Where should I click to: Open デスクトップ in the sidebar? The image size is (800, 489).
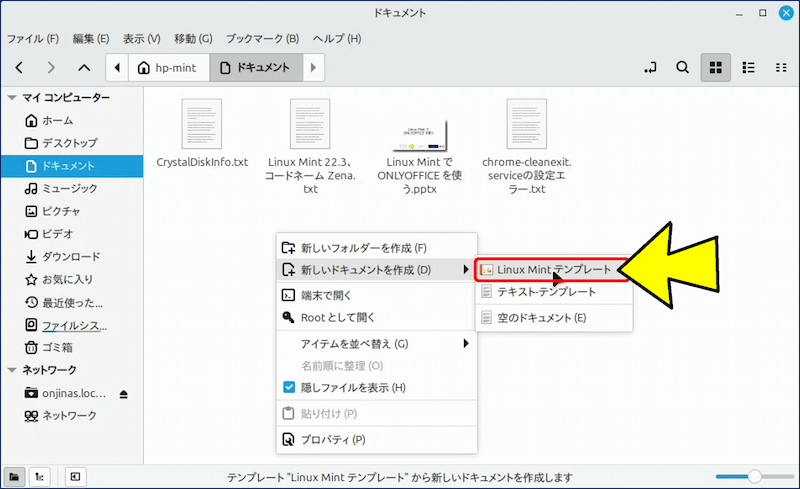[71, 143]
